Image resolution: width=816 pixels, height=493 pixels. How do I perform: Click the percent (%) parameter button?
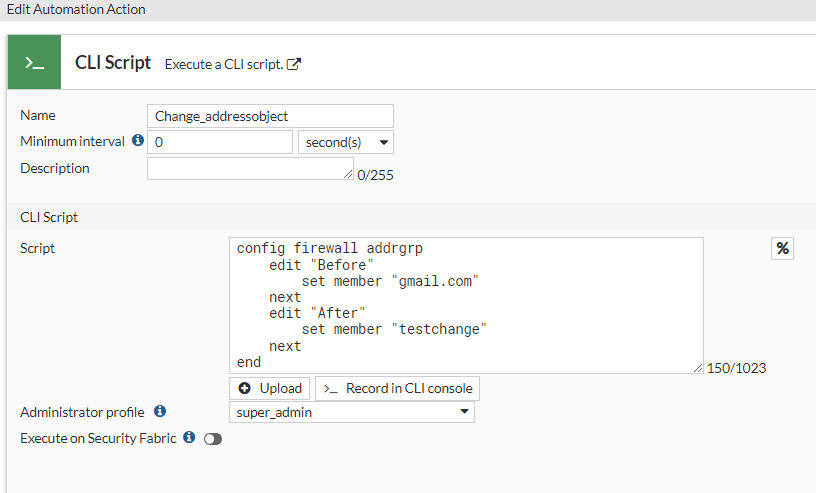click(x=783, y=249)
